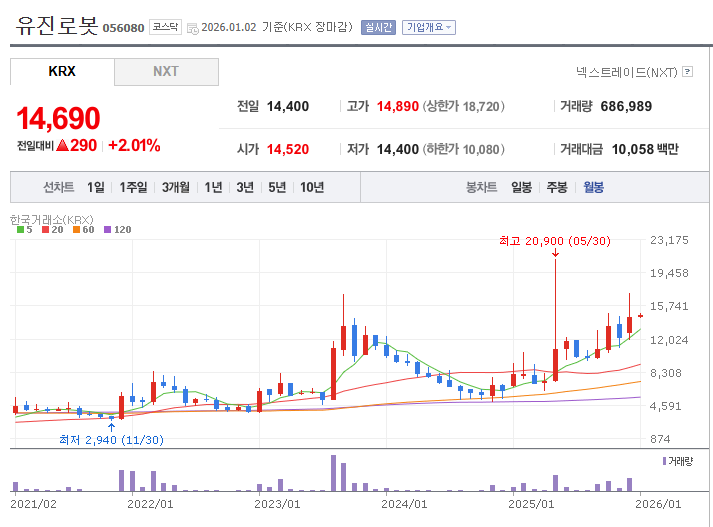
Task: Open the 기업개요 dropdown
Action: (x=429, y=27)
